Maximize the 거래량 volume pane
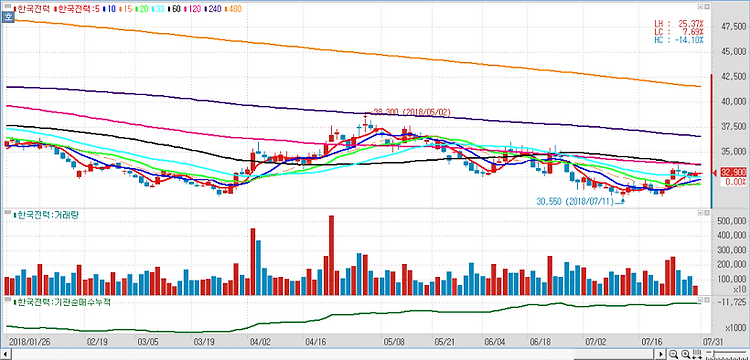750x360 pixels. click(700, 212)
